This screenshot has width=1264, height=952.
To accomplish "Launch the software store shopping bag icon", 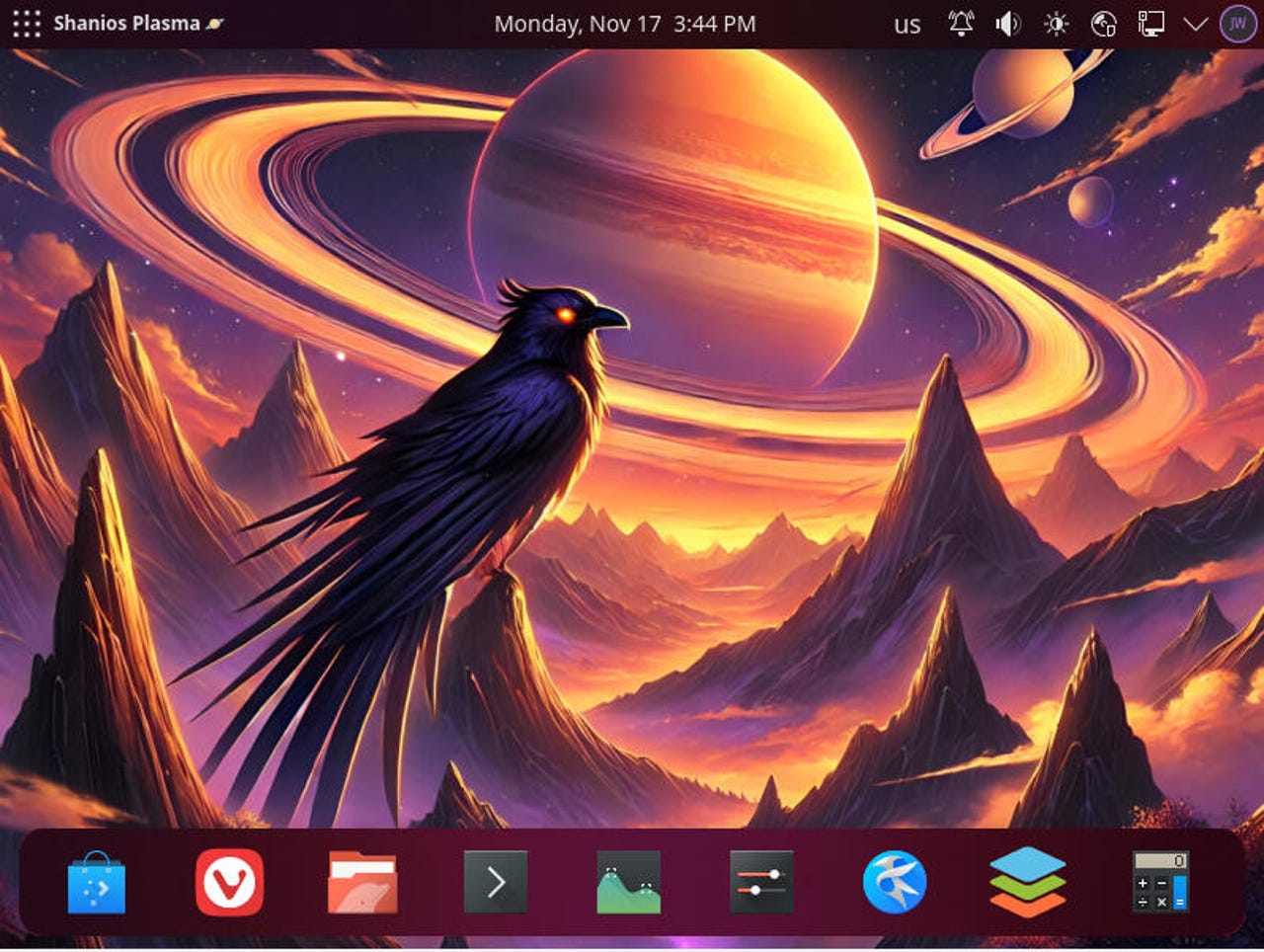I will click(97, 882).
